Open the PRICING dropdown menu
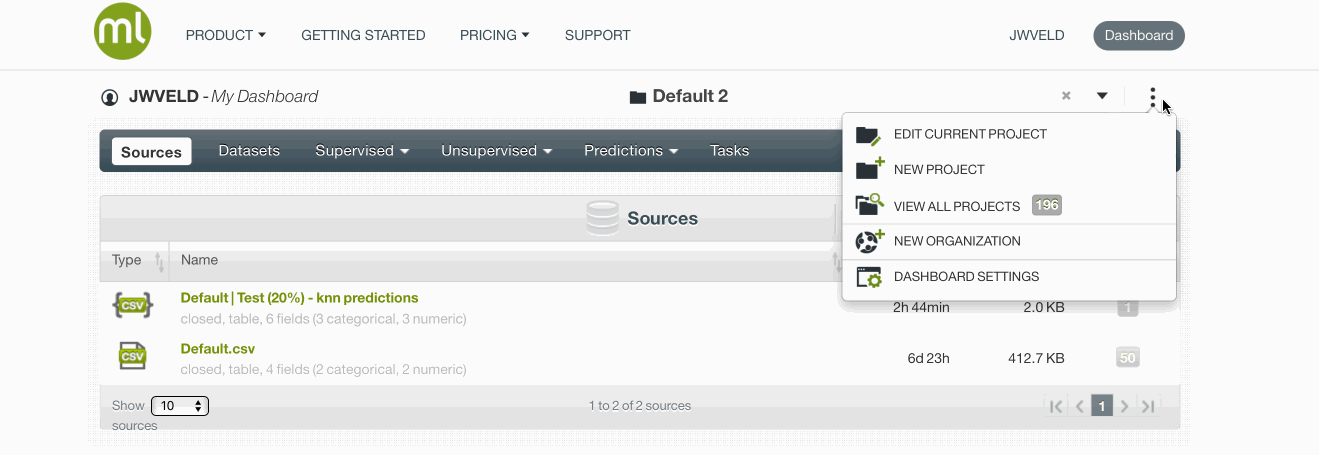 (494, 35)
